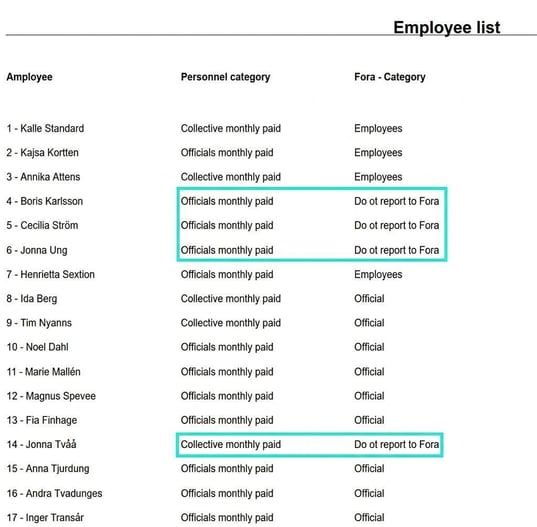
Task: Select employee "1 - Kalle Standard"
Action: click(45, 128)
